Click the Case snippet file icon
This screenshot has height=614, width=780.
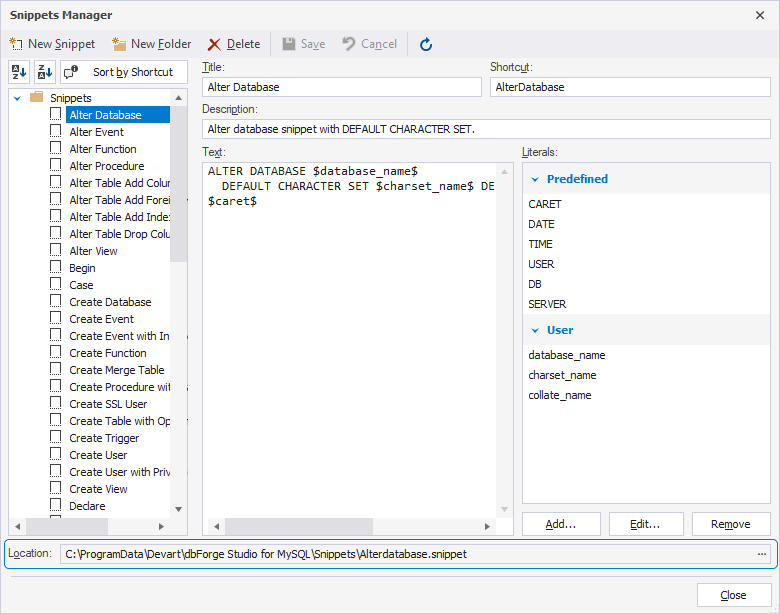click(56, 284)
